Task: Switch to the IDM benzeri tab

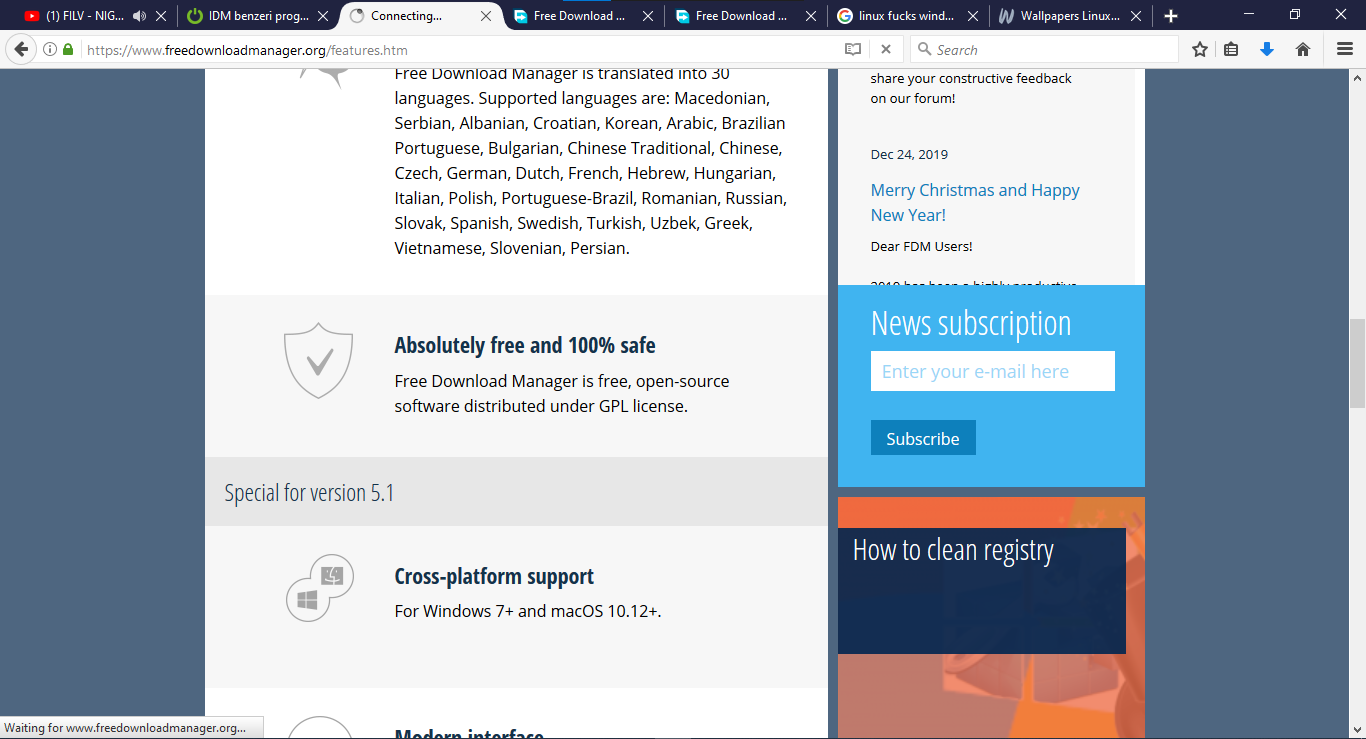Action: [x=258, y=16]
